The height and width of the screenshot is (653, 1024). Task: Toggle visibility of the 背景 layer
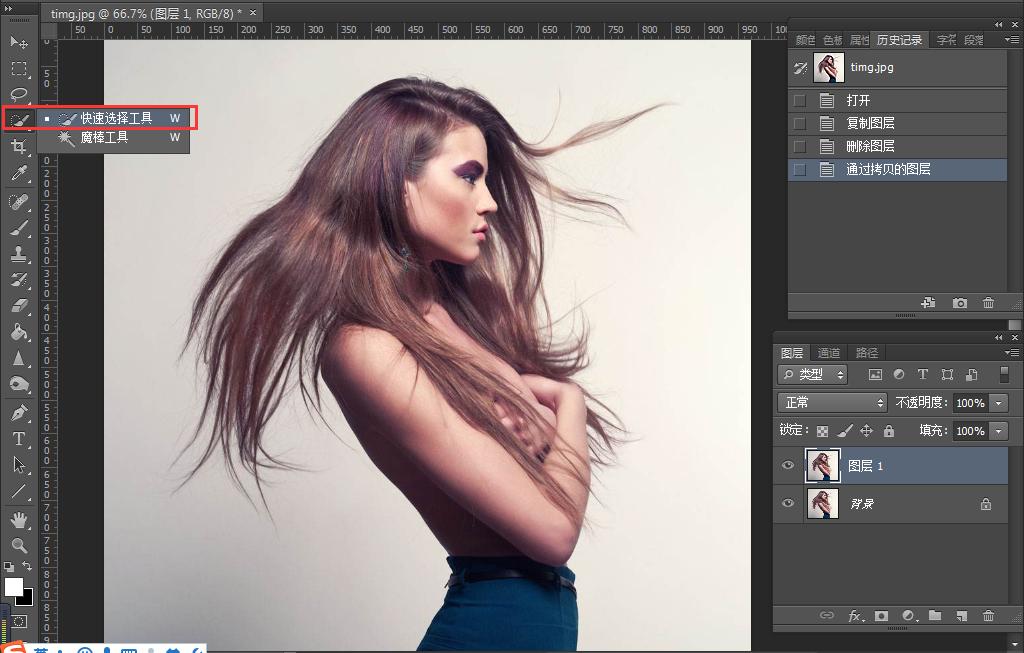(788, 504)
